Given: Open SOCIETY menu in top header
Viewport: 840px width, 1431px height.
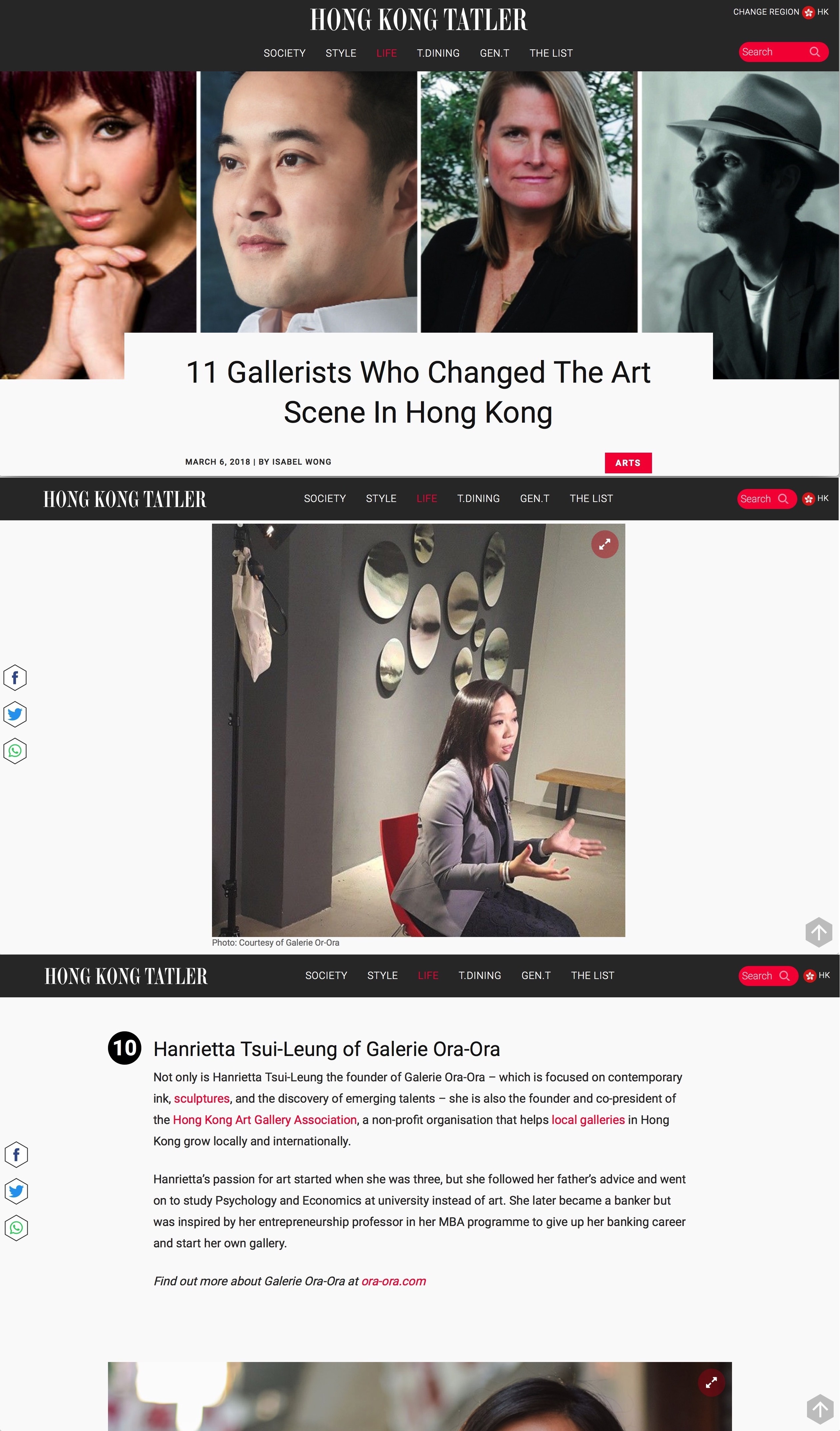Looking at the screenshot, I should pyautogui.click(x=285, y=53).
